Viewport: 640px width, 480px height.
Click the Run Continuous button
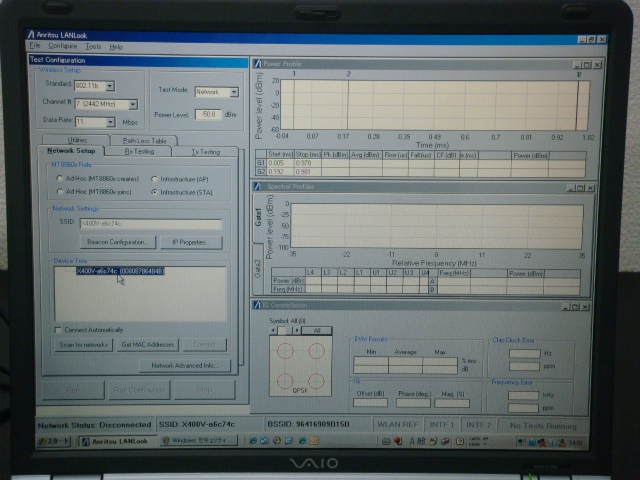tap(139, 390)
